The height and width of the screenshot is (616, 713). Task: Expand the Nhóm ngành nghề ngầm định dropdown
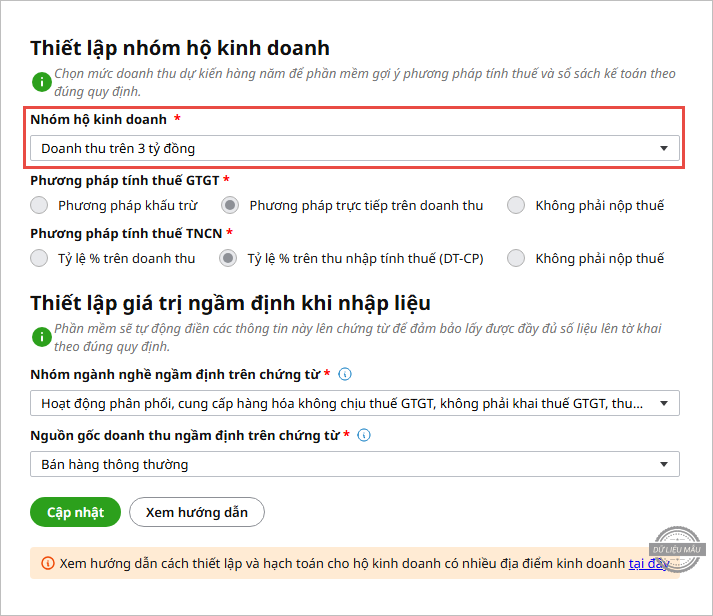(x=354, y=403)
